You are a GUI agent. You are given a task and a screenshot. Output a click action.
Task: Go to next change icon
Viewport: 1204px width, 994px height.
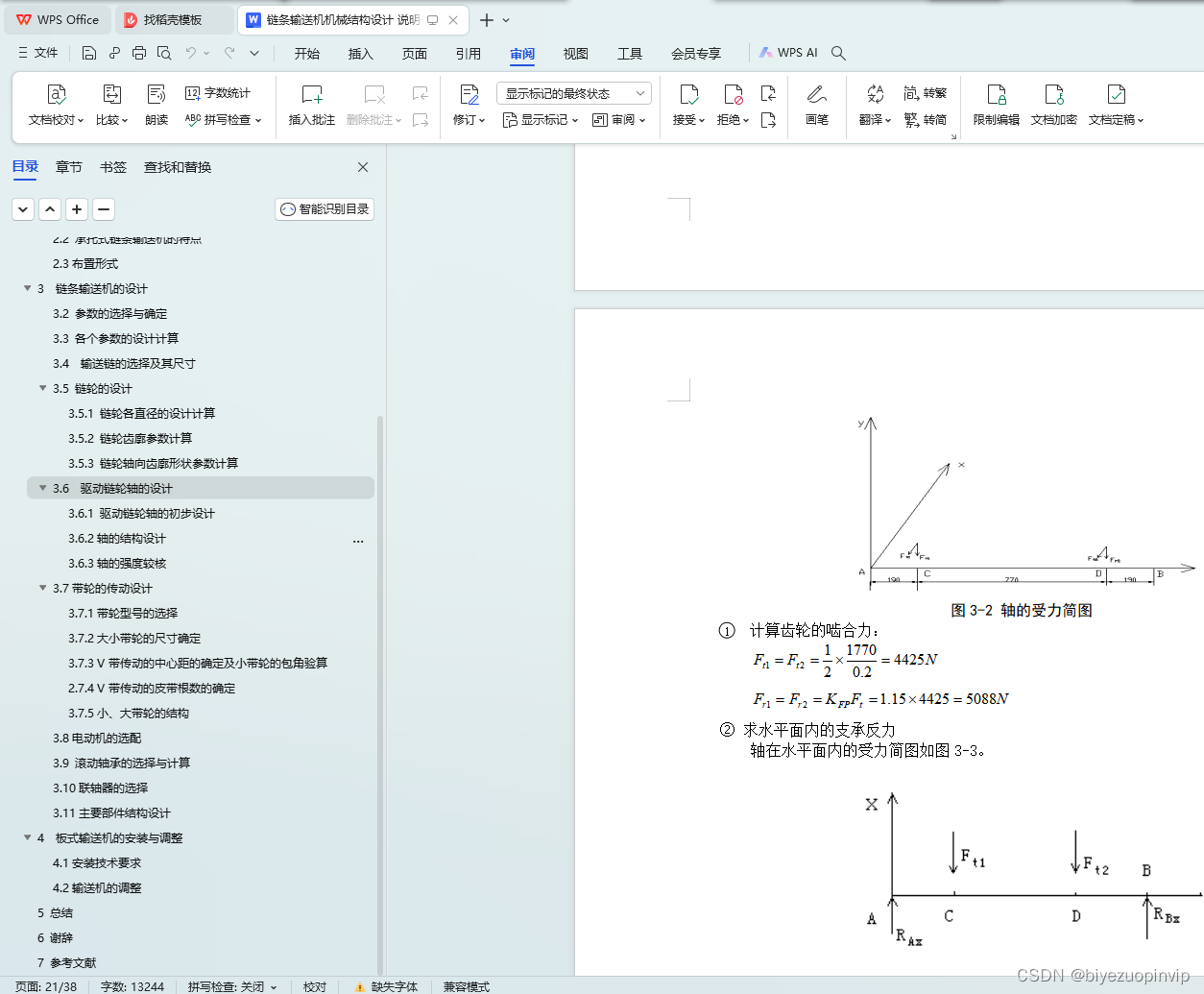point(768,120)
